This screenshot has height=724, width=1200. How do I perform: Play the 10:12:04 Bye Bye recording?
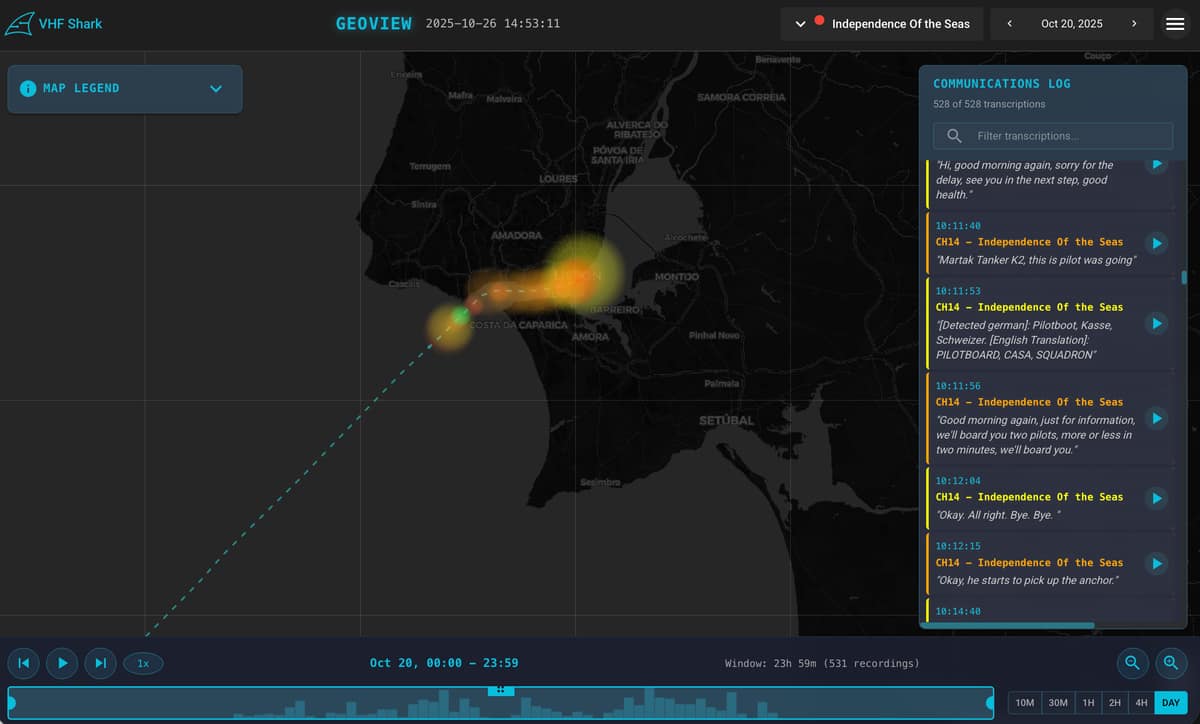click(x=1156, y=498)
